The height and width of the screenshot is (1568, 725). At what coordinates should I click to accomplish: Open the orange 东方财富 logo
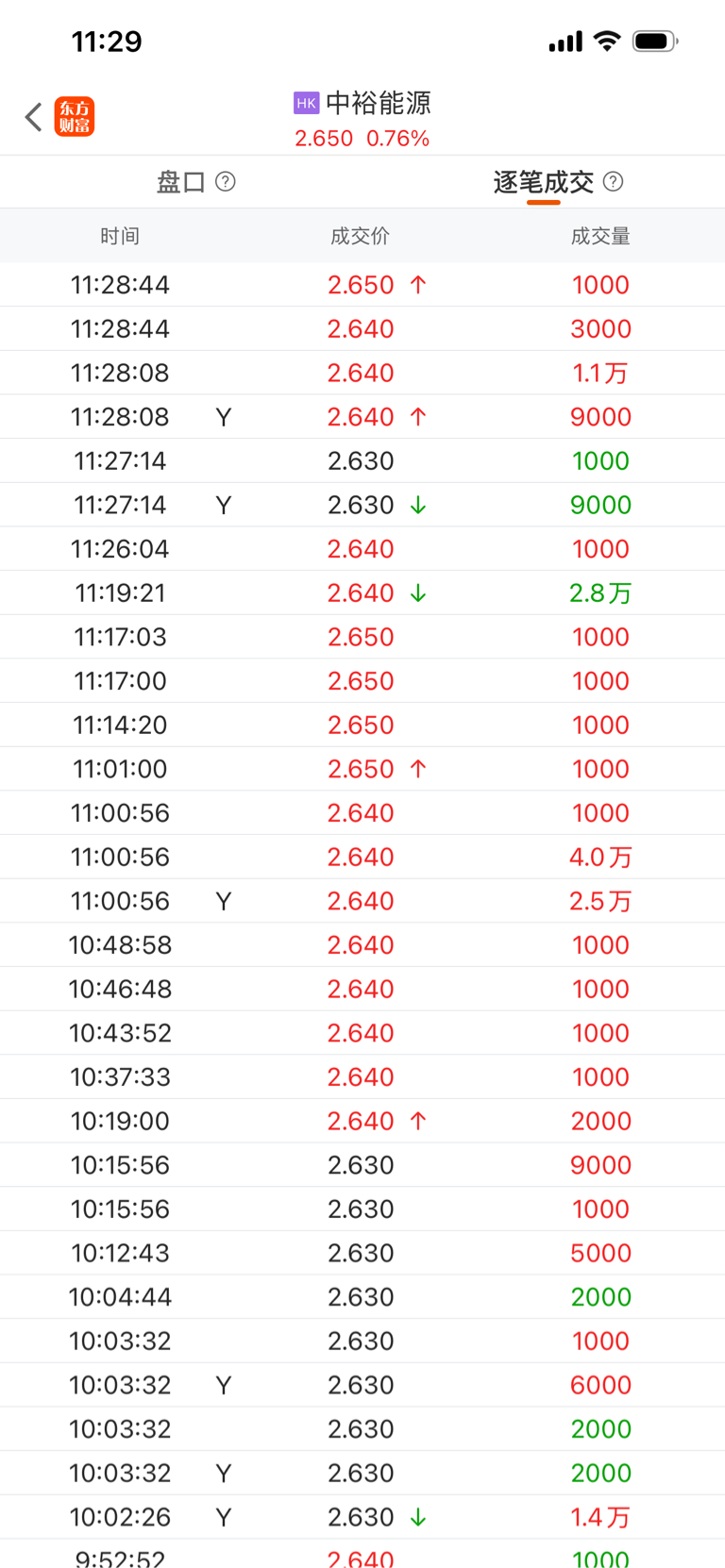click(x=75, y=117)
